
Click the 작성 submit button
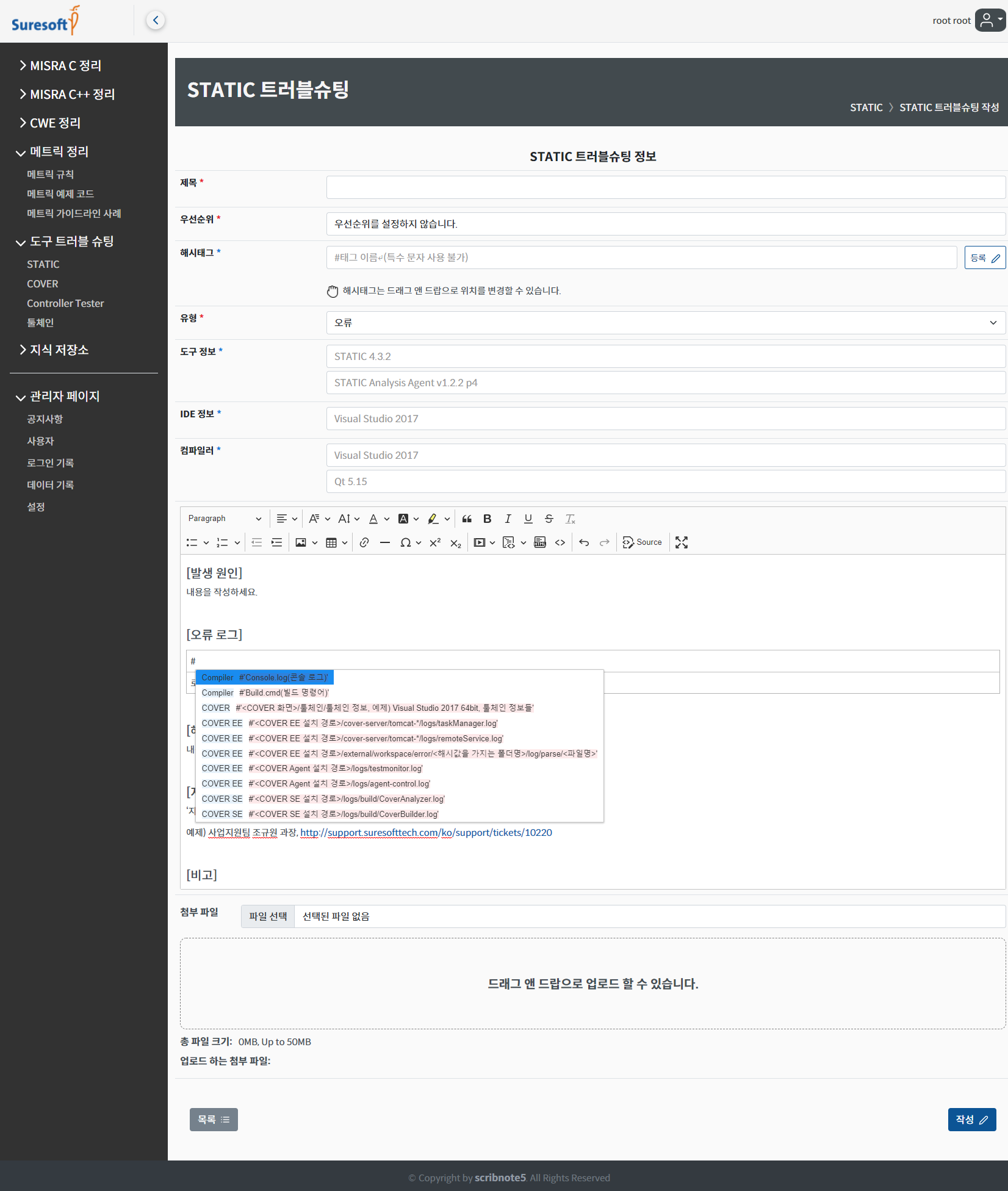(x=971, y=1120)
